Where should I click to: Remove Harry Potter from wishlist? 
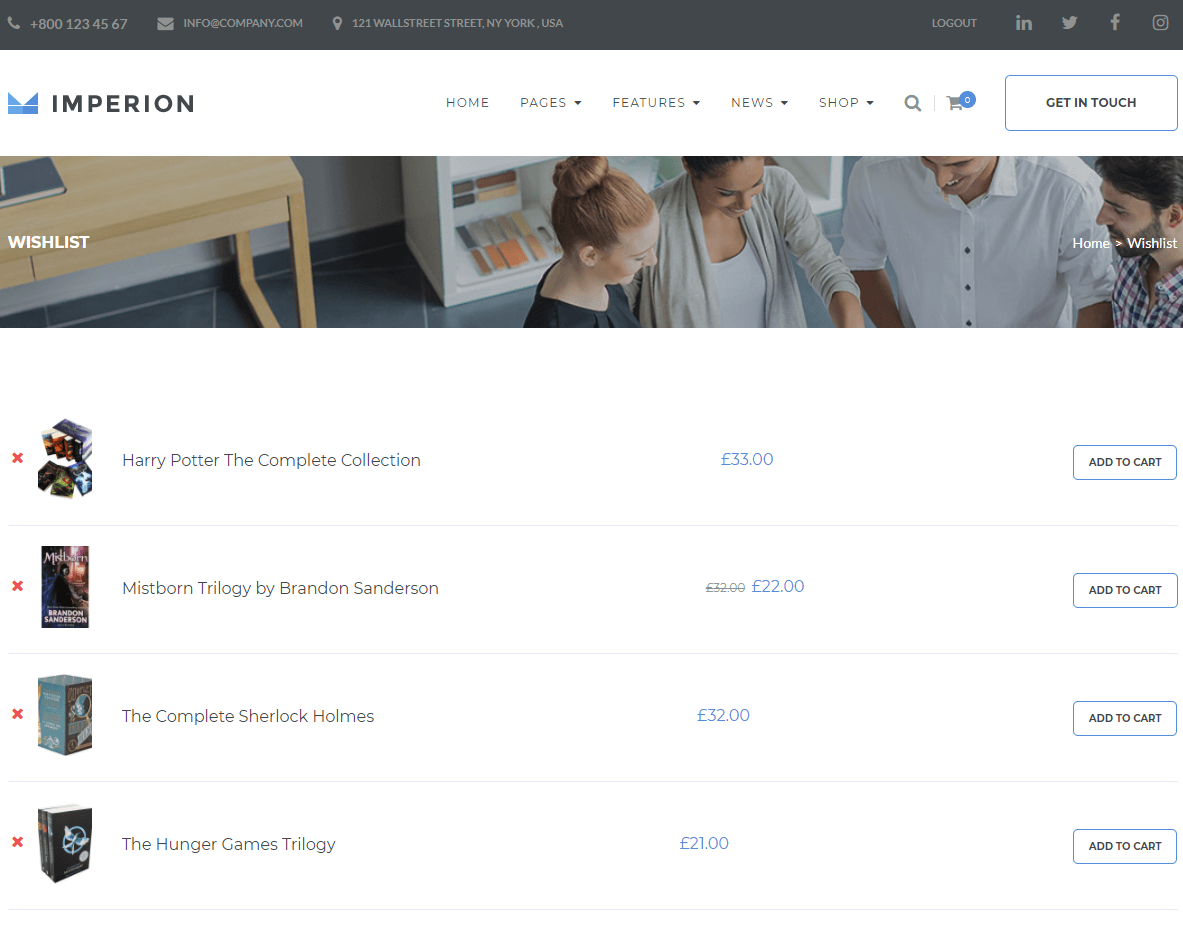pos(17,458)
